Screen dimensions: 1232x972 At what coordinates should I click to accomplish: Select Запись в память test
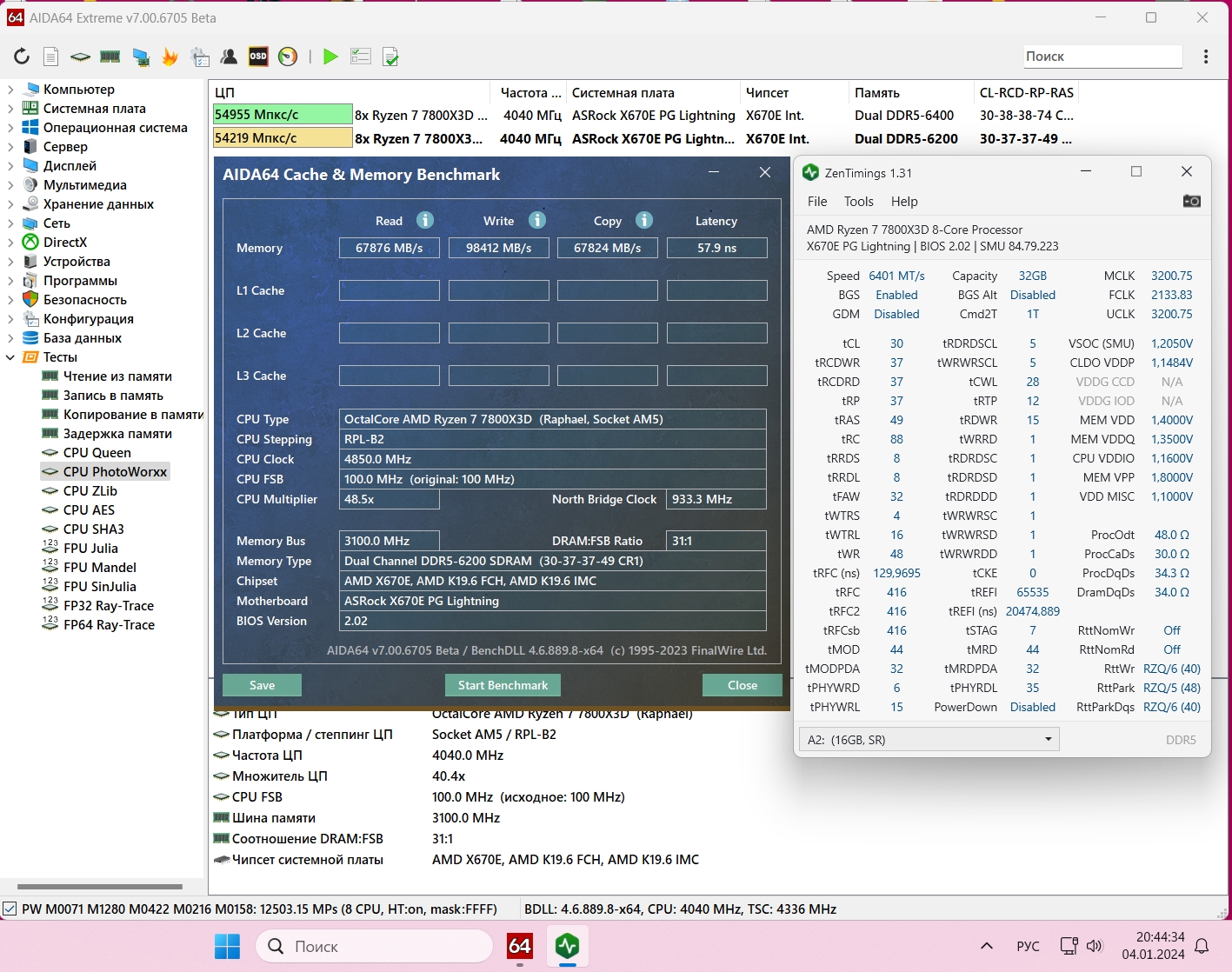click(113, 396)
